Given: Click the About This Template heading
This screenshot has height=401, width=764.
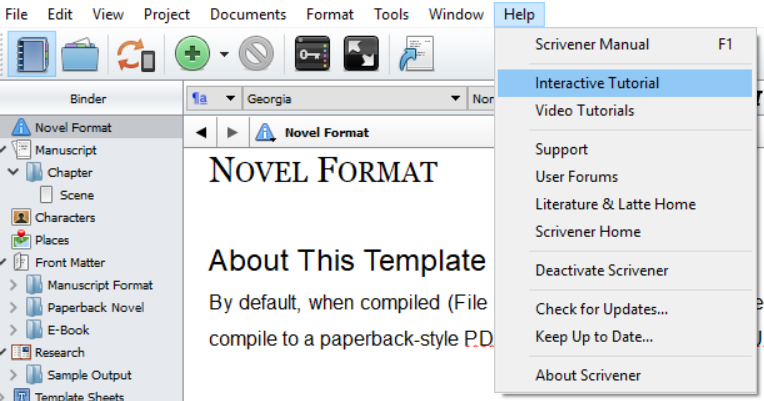Looking at the screenshot, I should click(347, 261).
